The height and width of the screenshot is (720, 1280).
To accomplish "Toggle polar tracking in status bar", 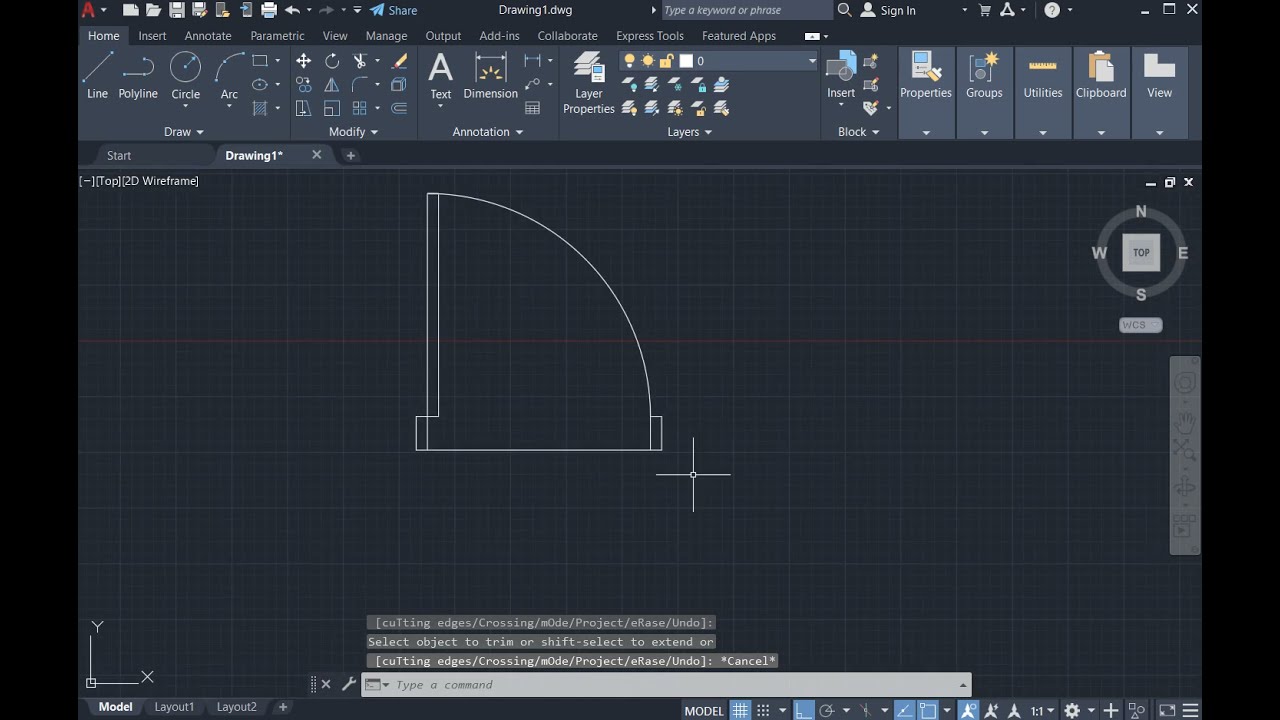I will pos(827,711).
